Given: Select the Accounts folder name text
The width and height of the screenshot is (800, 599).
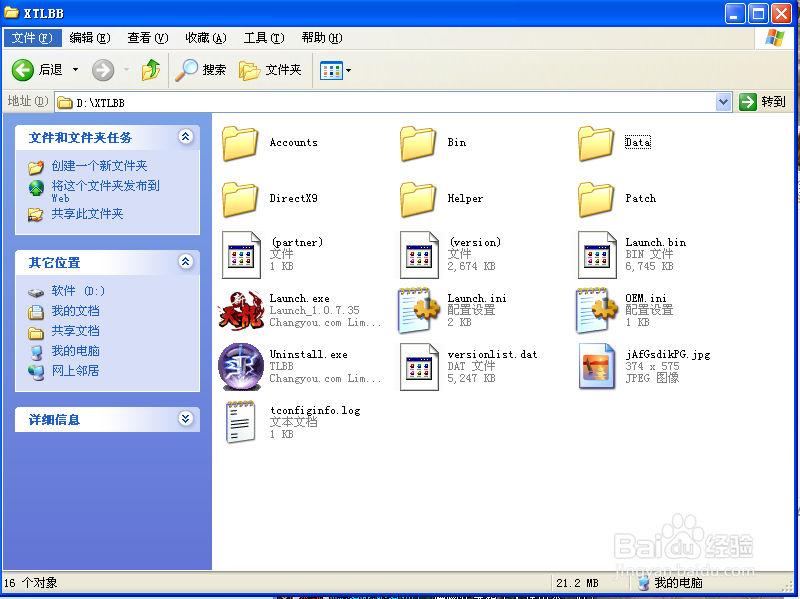Looking at the screenshot, I should (293, 142).
